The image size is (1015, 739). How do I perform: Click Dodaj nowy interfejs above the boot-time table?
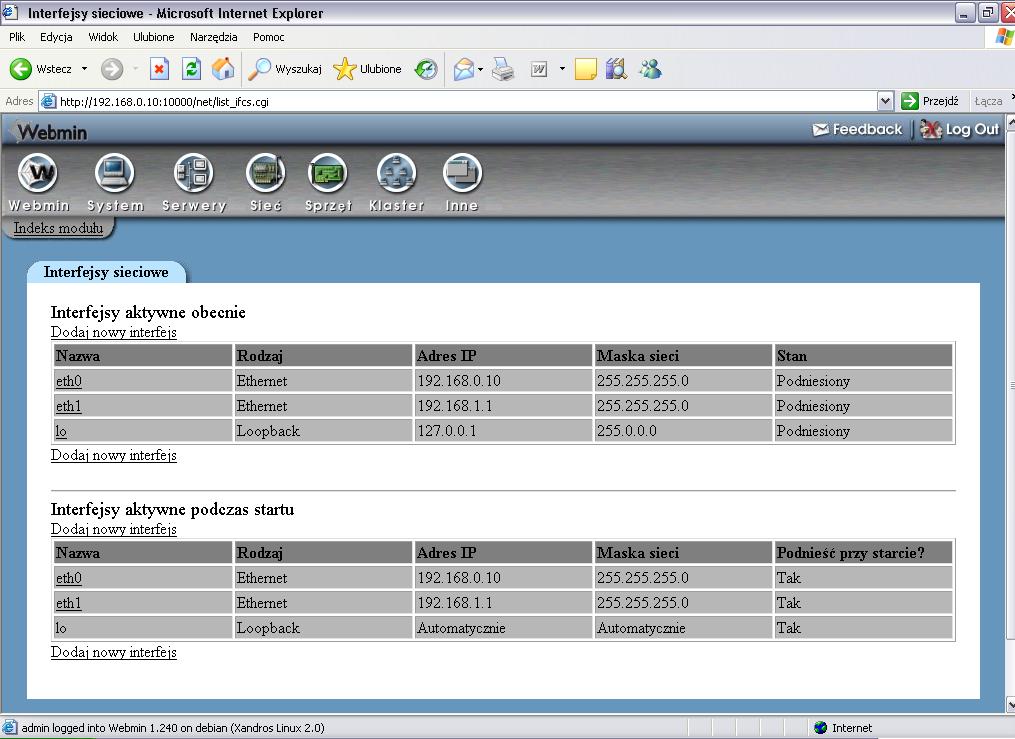(114, 529)
